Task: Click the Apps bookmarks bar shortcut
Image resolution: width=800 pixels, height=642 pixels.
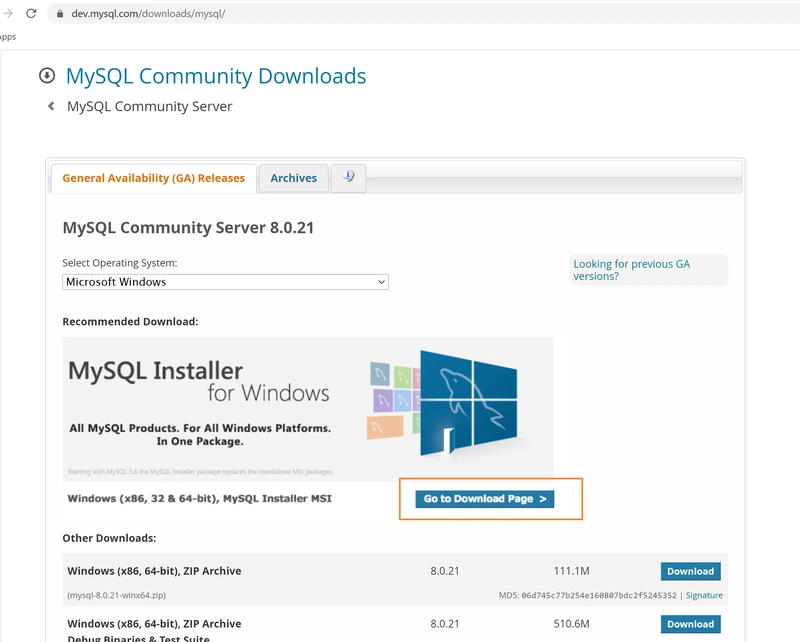Action: click(x=7, y=37)
